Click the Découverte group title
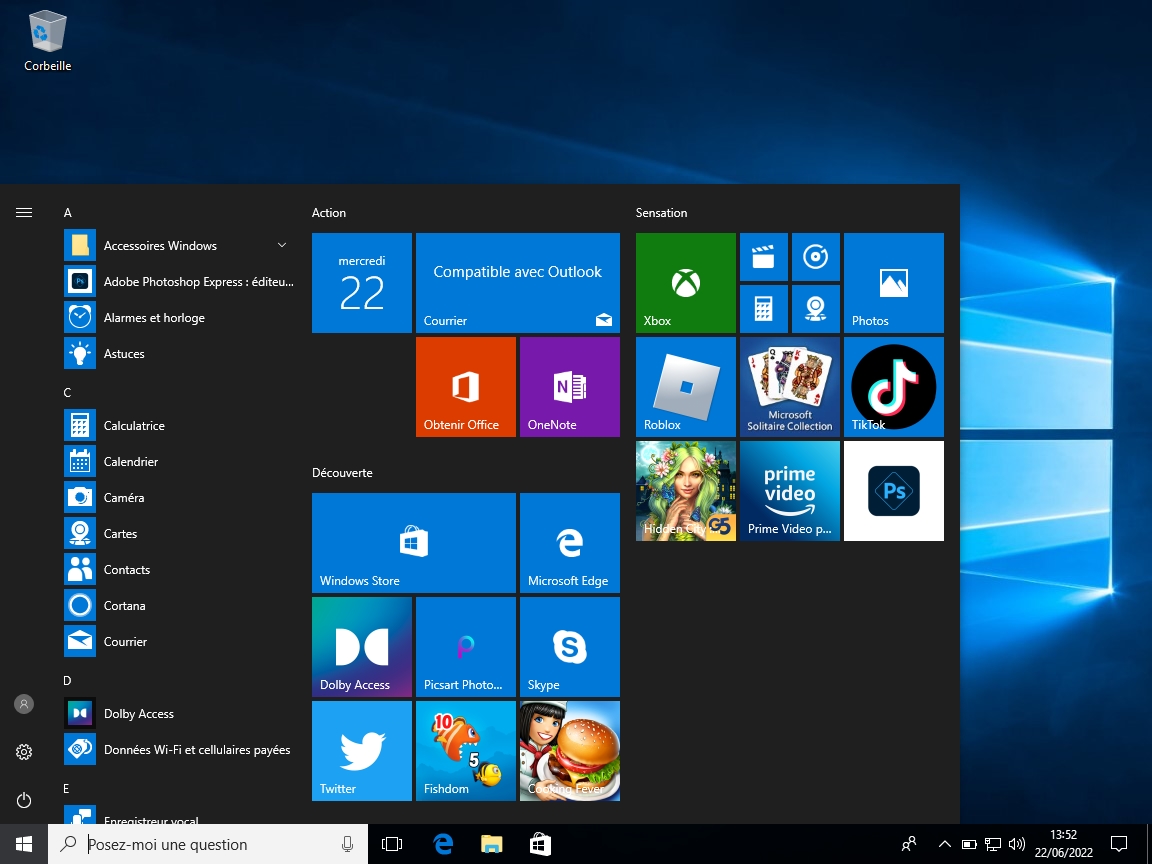Viewport: 1152px width, 864px height. point(342,472)
